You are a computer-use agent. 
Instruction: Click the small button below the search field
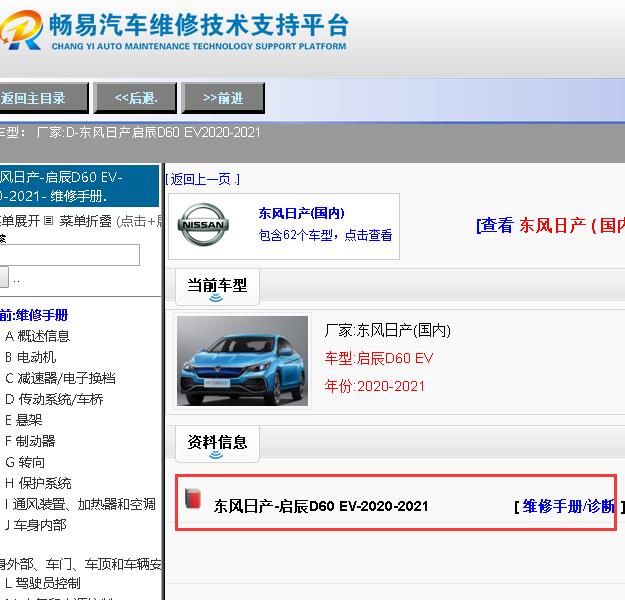click(4, 277)
